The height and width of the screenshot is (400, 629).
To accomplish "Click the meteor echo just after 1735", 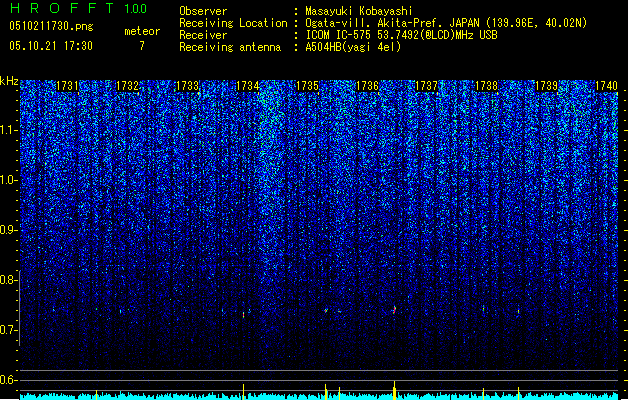I will coord(326,311).
